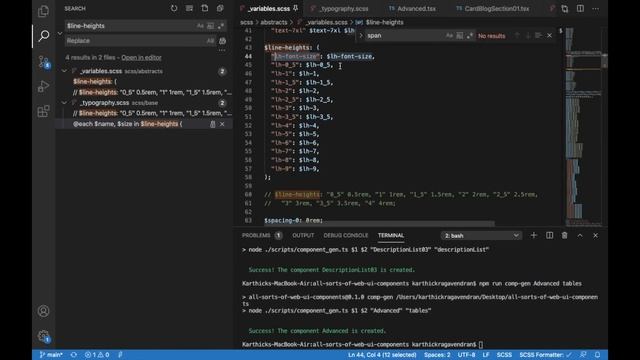Expand replace mode in find widget
Image resolution: width=640 pixels, height=360 pixels.
click(x=361, y=36)
